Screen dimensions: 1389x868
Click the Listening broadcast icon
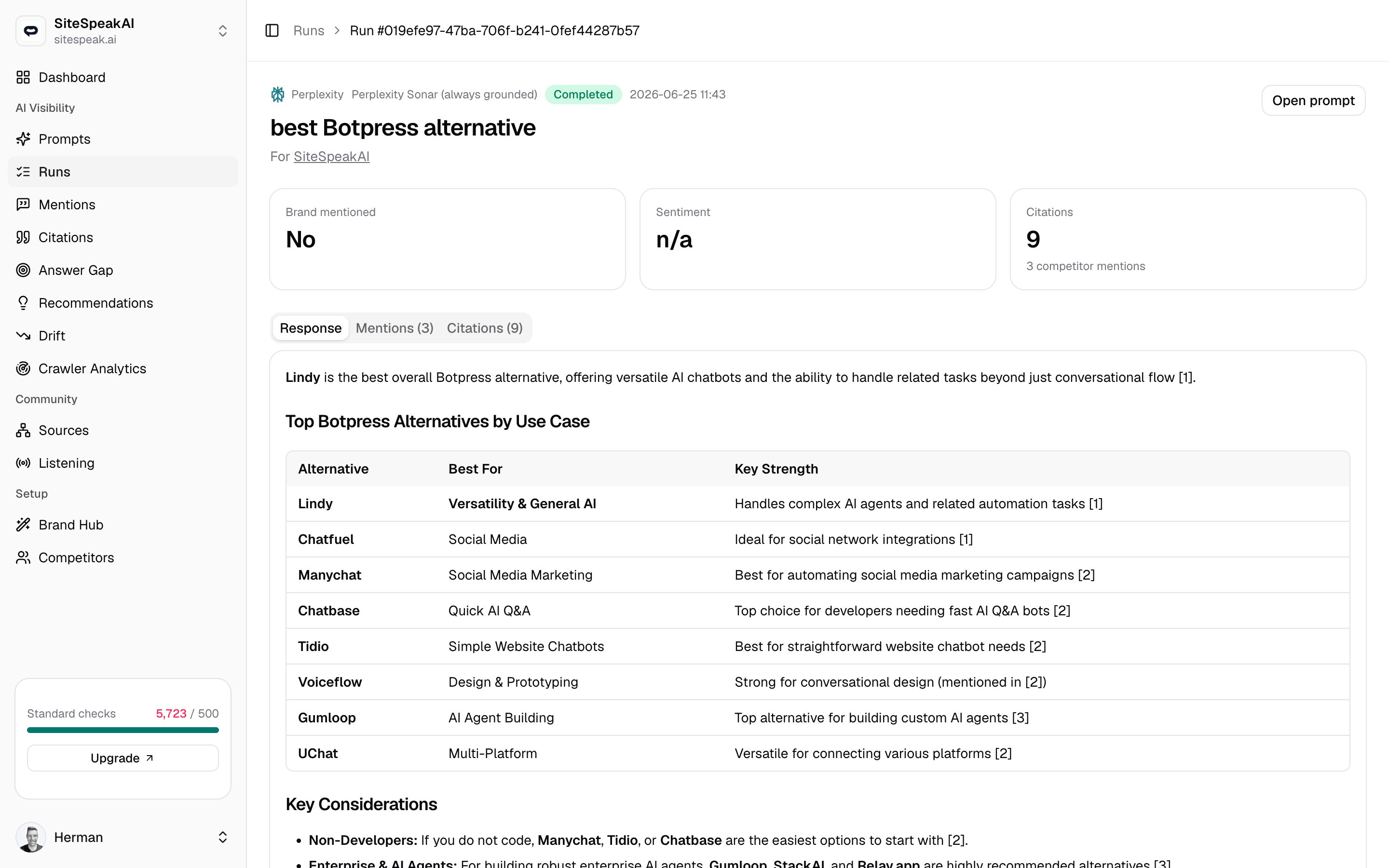tap(23, 463)
